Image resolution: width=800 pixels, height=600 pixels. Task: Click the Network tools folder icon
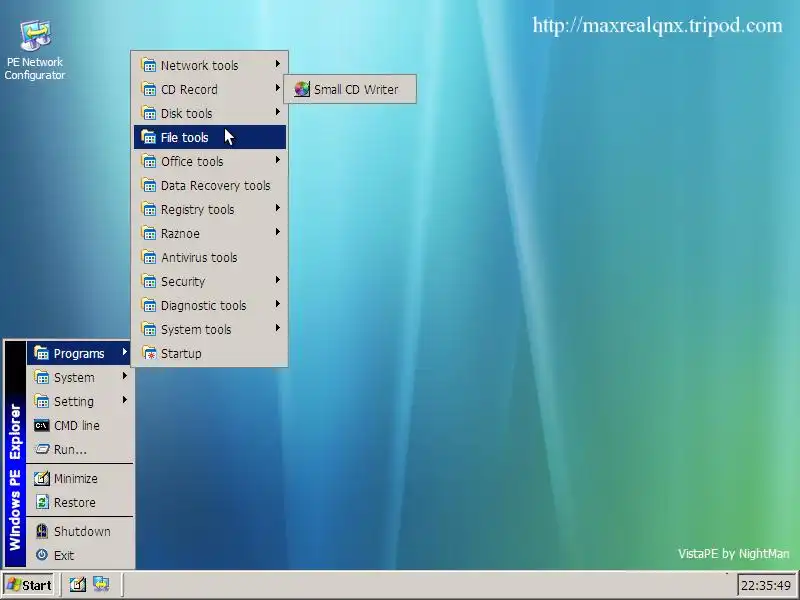(x=148, y=65)
